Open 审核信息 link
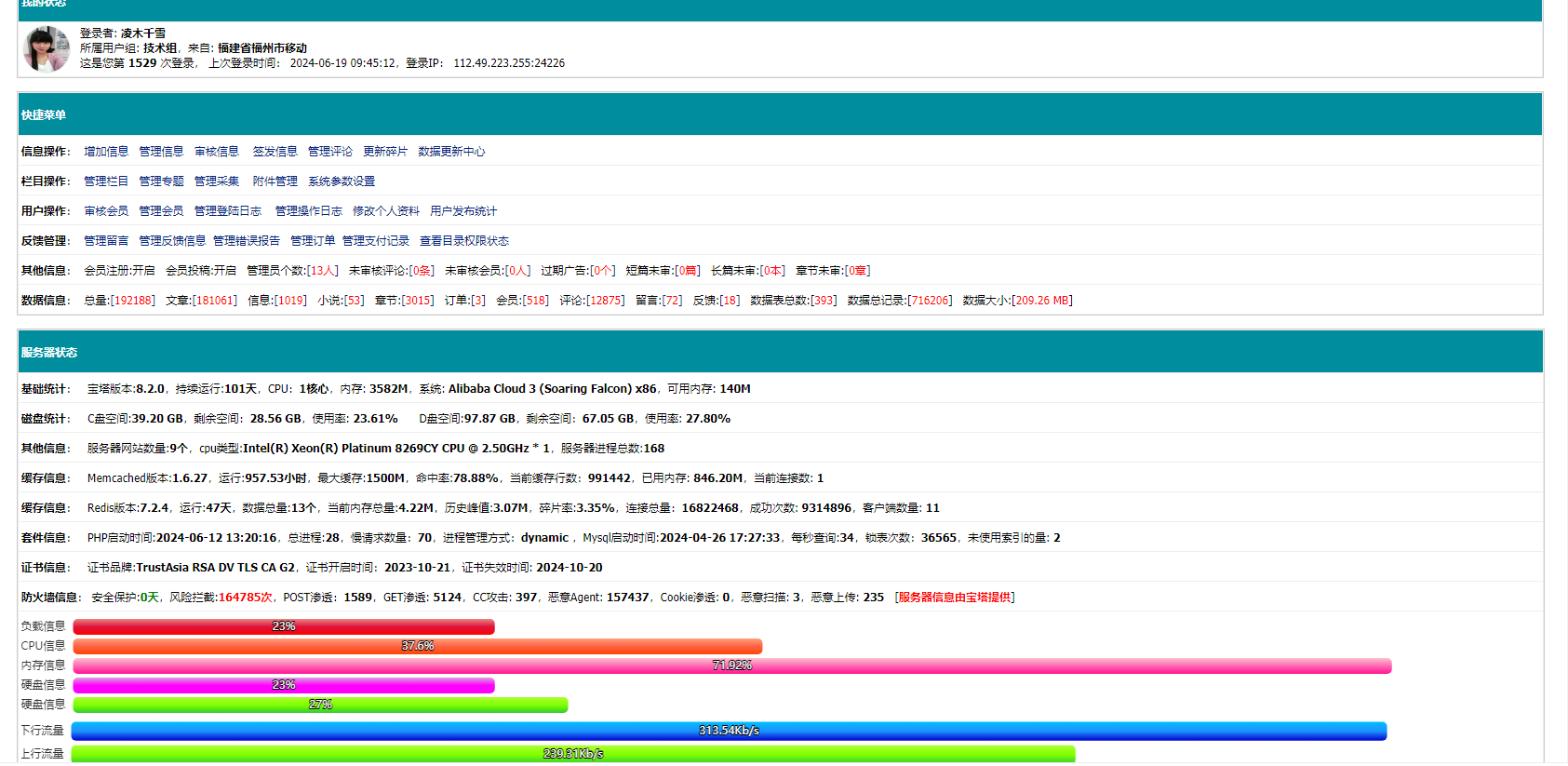The image size is (1568, 766). click(217, 152)
